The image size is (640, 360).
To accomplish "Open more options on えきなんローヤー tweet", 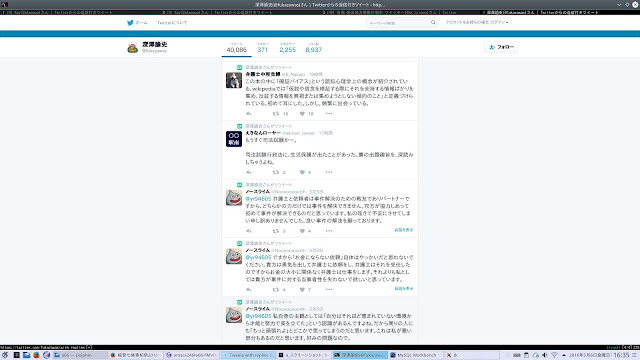I will pyautogui.click(x=329, y=172).
